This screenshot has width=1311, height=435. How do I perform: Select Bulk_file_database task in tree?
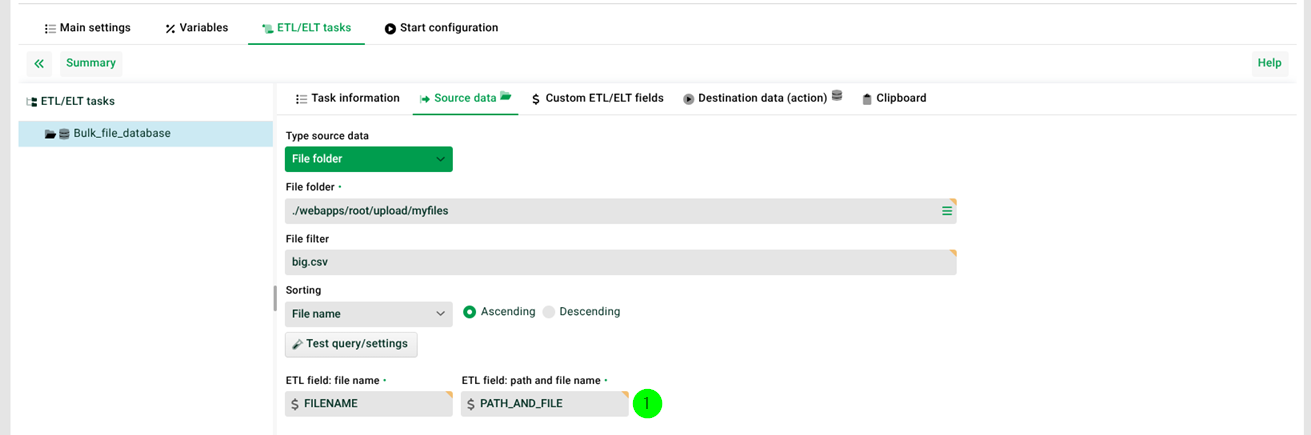pyautogui.click(x=122, y=134)
